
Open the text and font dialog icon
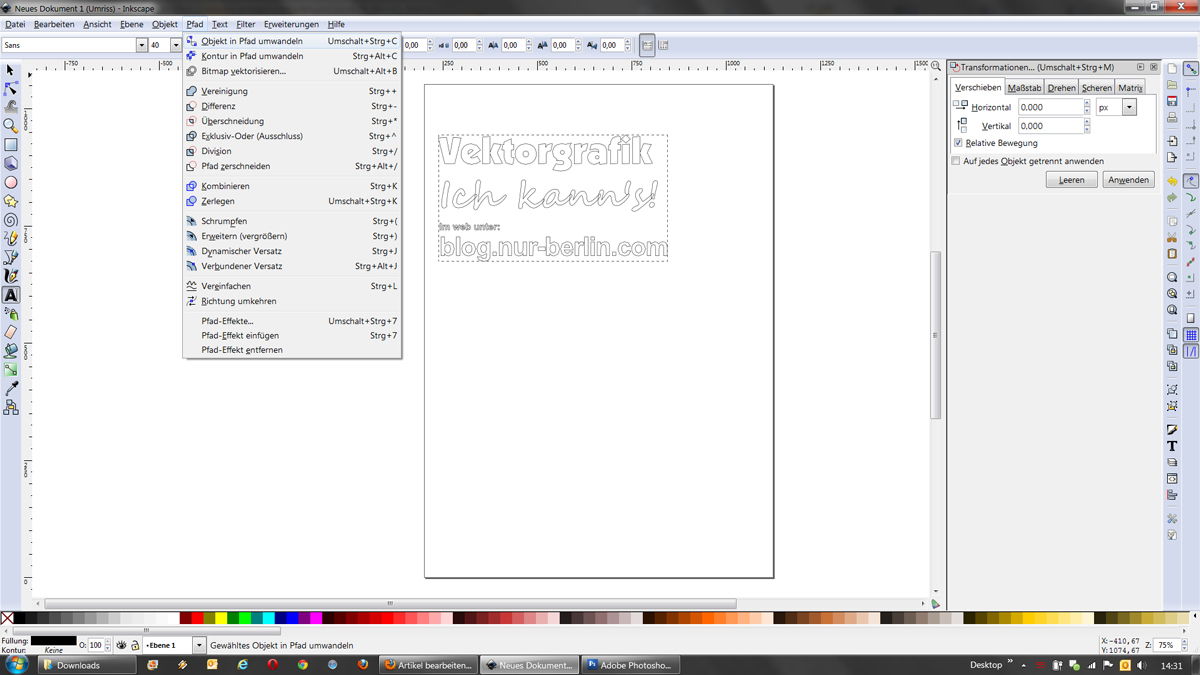click(1172, 446)
